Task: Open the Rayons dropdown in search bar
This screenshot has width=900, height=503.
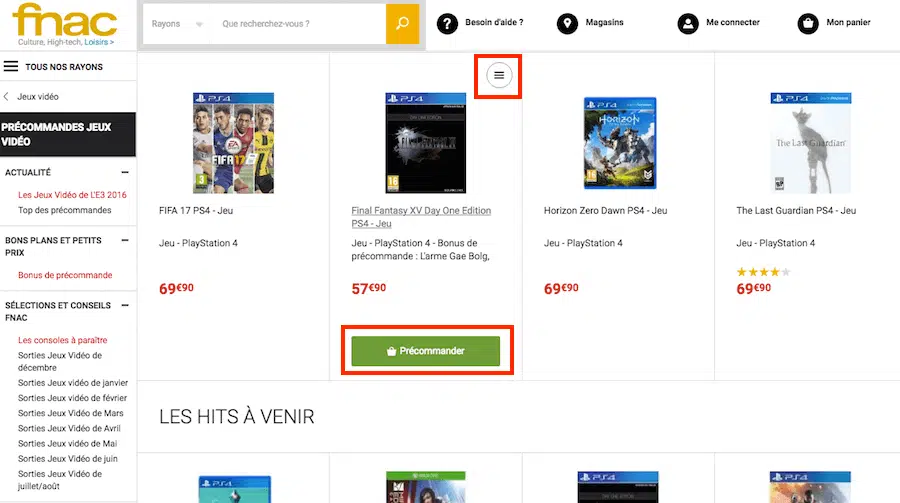Action: (178, 24)
